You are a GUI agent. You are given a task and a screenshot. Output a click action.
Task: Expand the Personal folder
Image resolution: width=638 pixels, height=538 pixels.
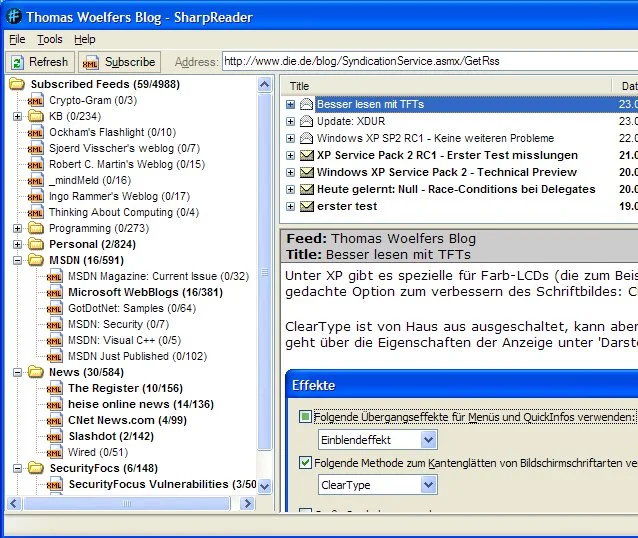pos(17,245)
